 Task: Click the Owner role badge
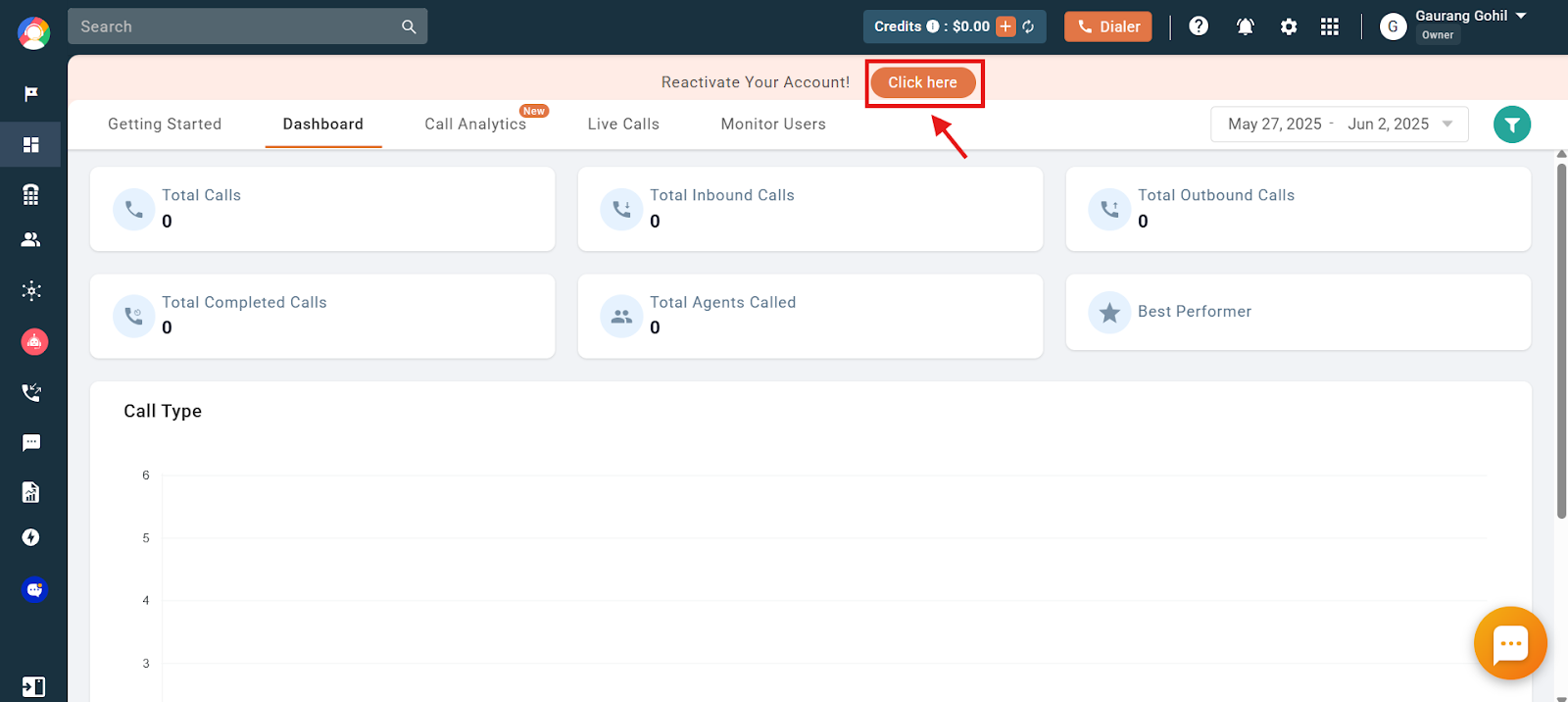coord(1438,35)
